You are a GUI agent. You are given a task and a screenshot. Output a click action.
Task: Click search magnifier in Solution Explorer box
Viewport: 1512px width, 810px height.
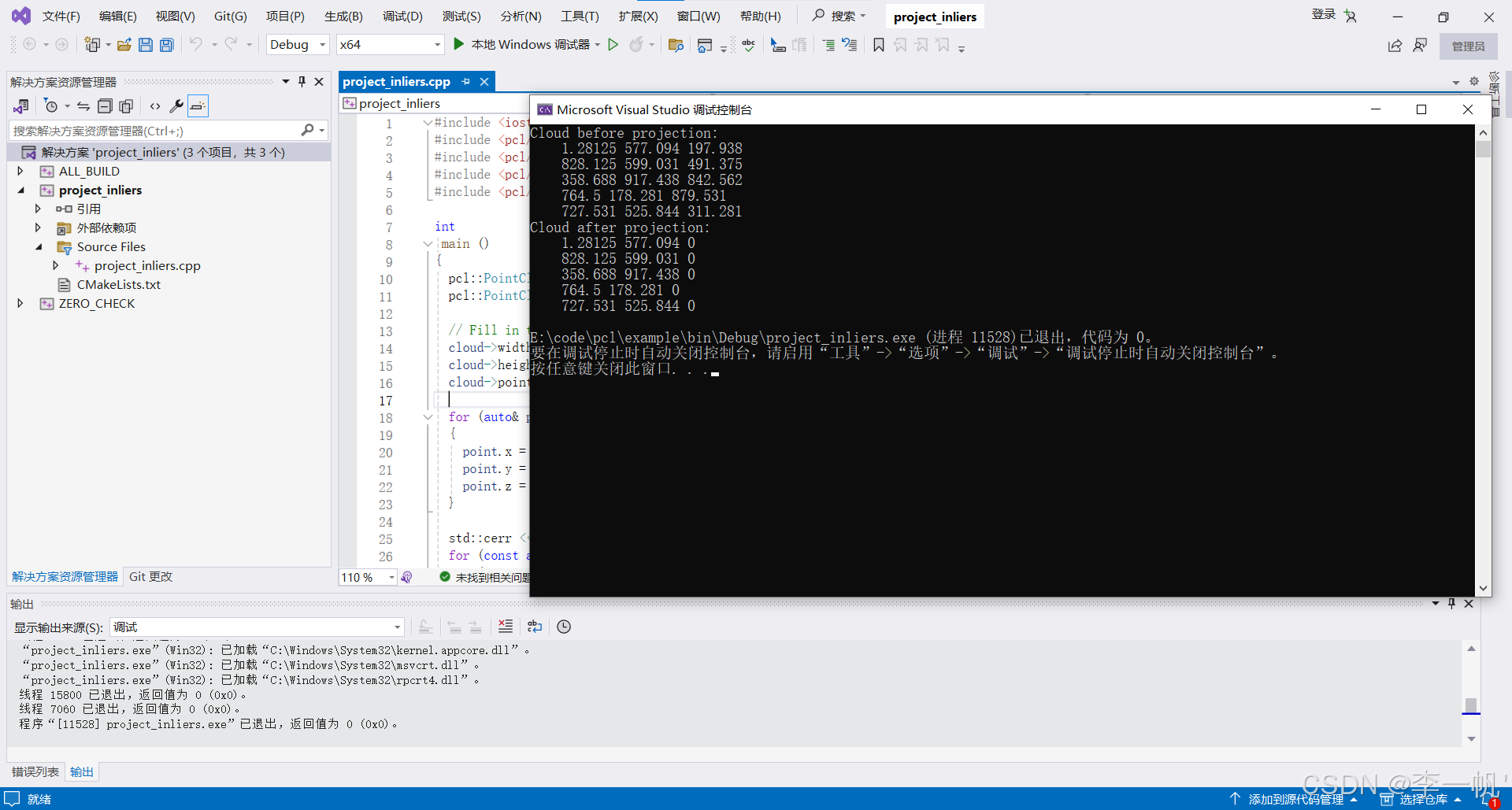pos(307,130)
